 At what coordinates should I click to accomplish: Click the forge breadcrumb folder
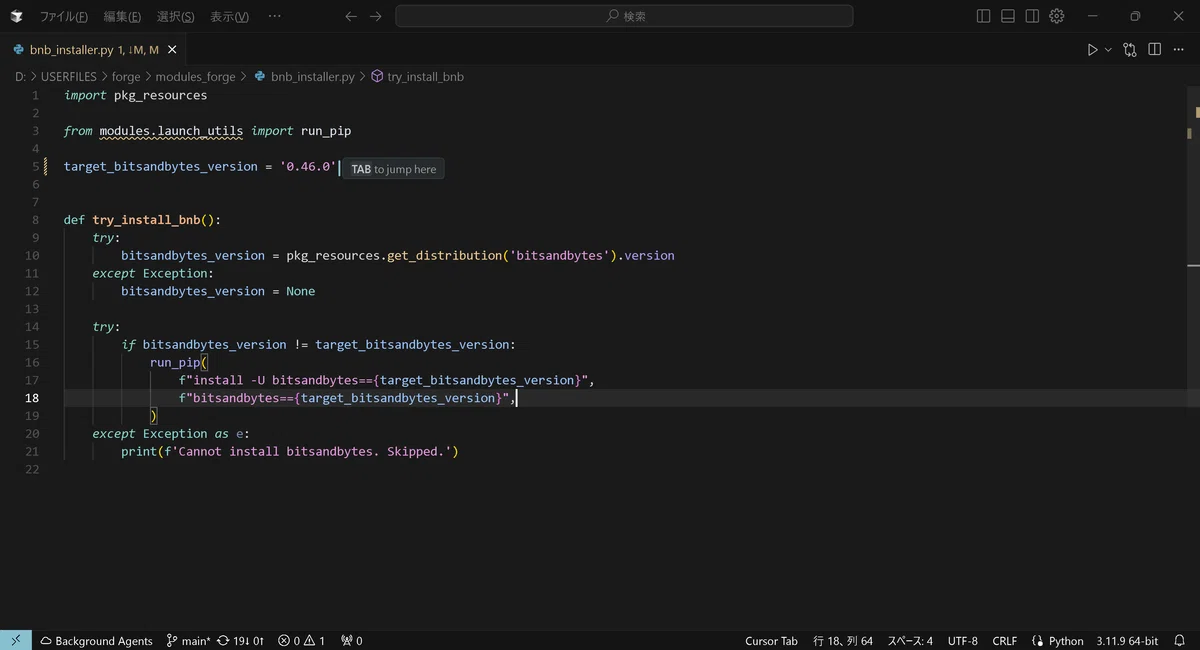126,76
